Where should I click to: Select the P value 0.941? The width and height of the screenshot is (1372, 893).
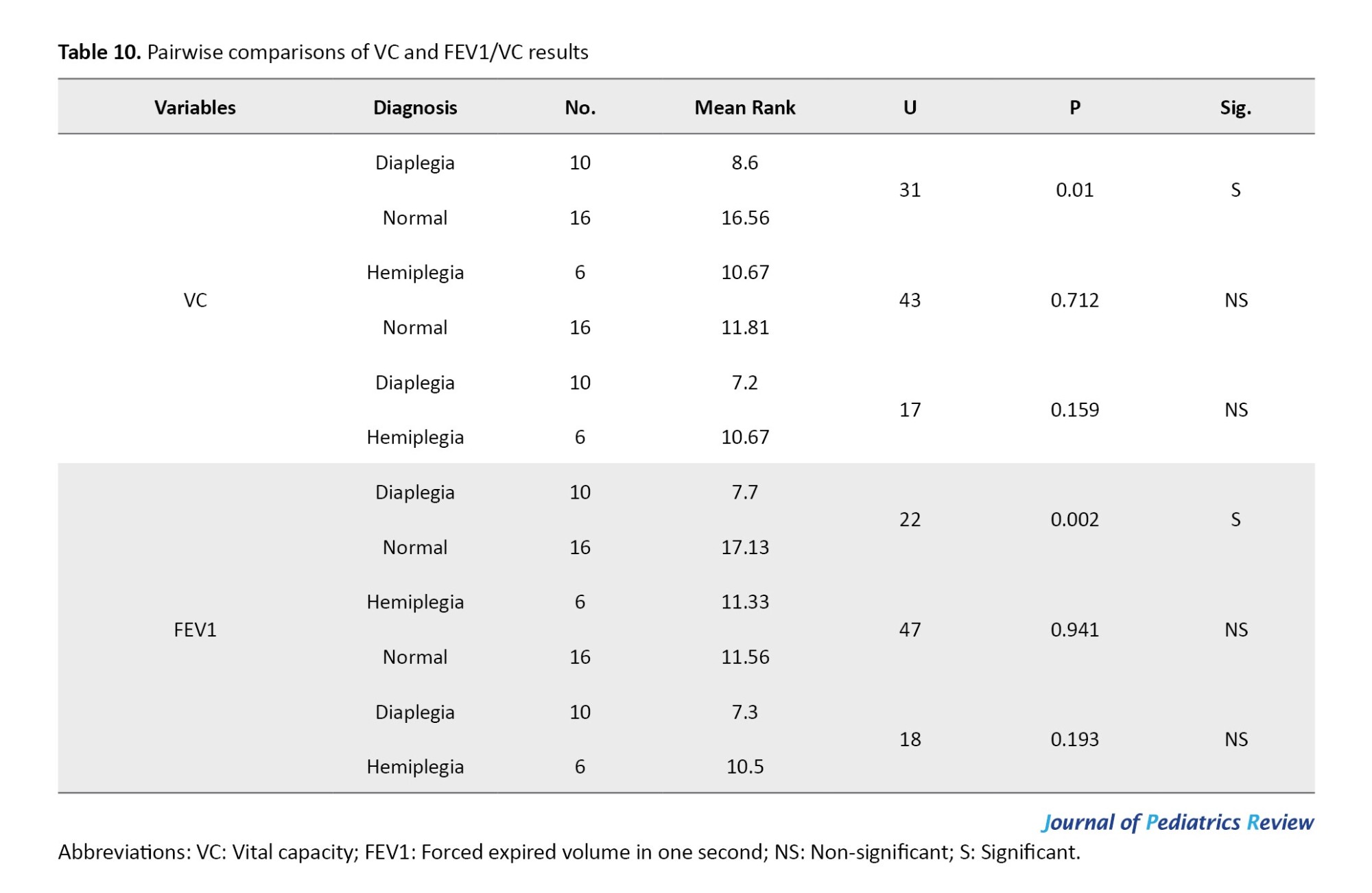1074,630
